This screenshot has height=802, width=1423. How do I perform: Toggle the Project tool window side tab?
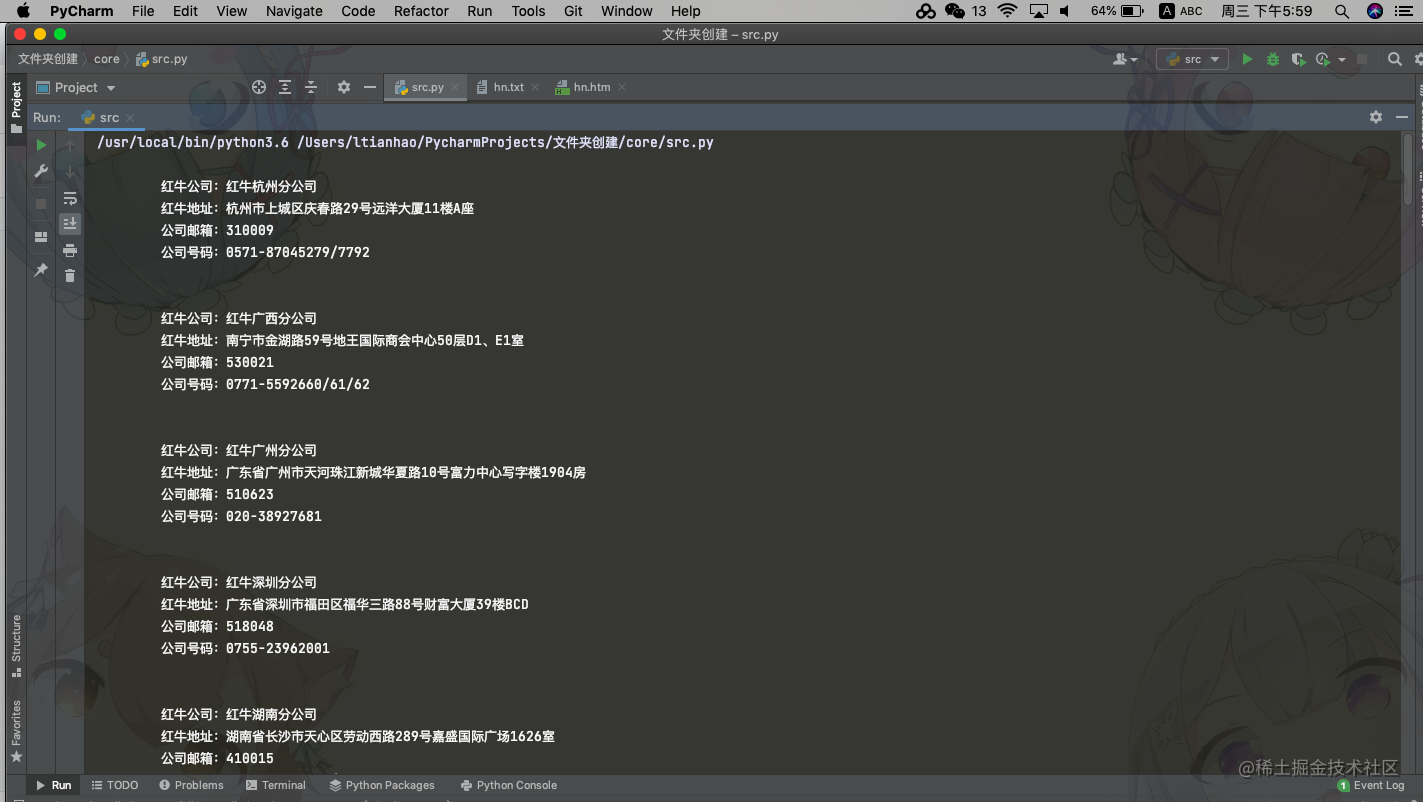click(16, 108)
